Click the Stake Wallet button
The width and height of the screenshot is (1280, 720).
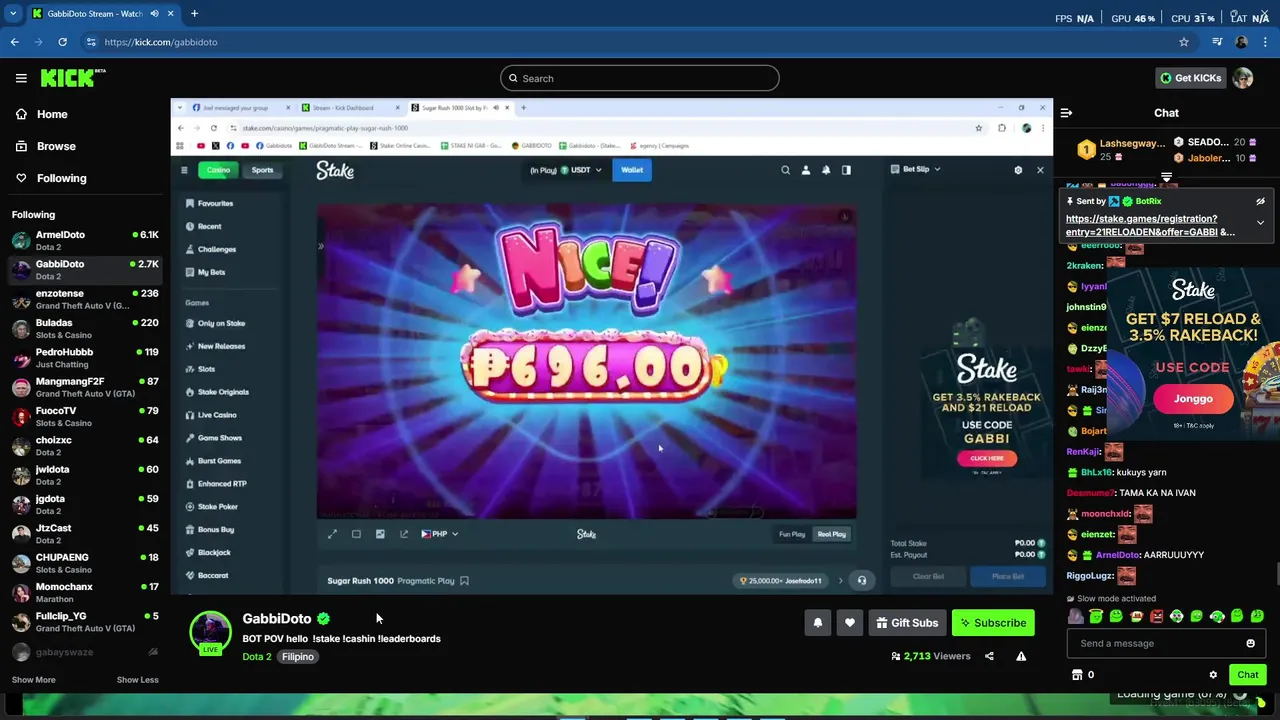(632, 170)
